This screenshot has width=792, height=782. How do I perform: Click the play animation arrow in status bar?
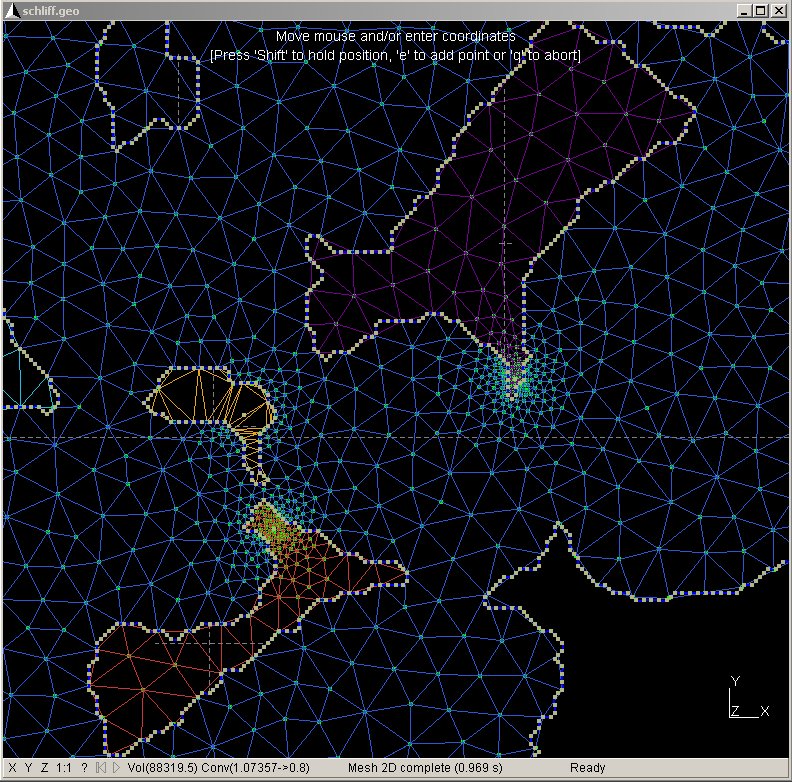point(116,768)
